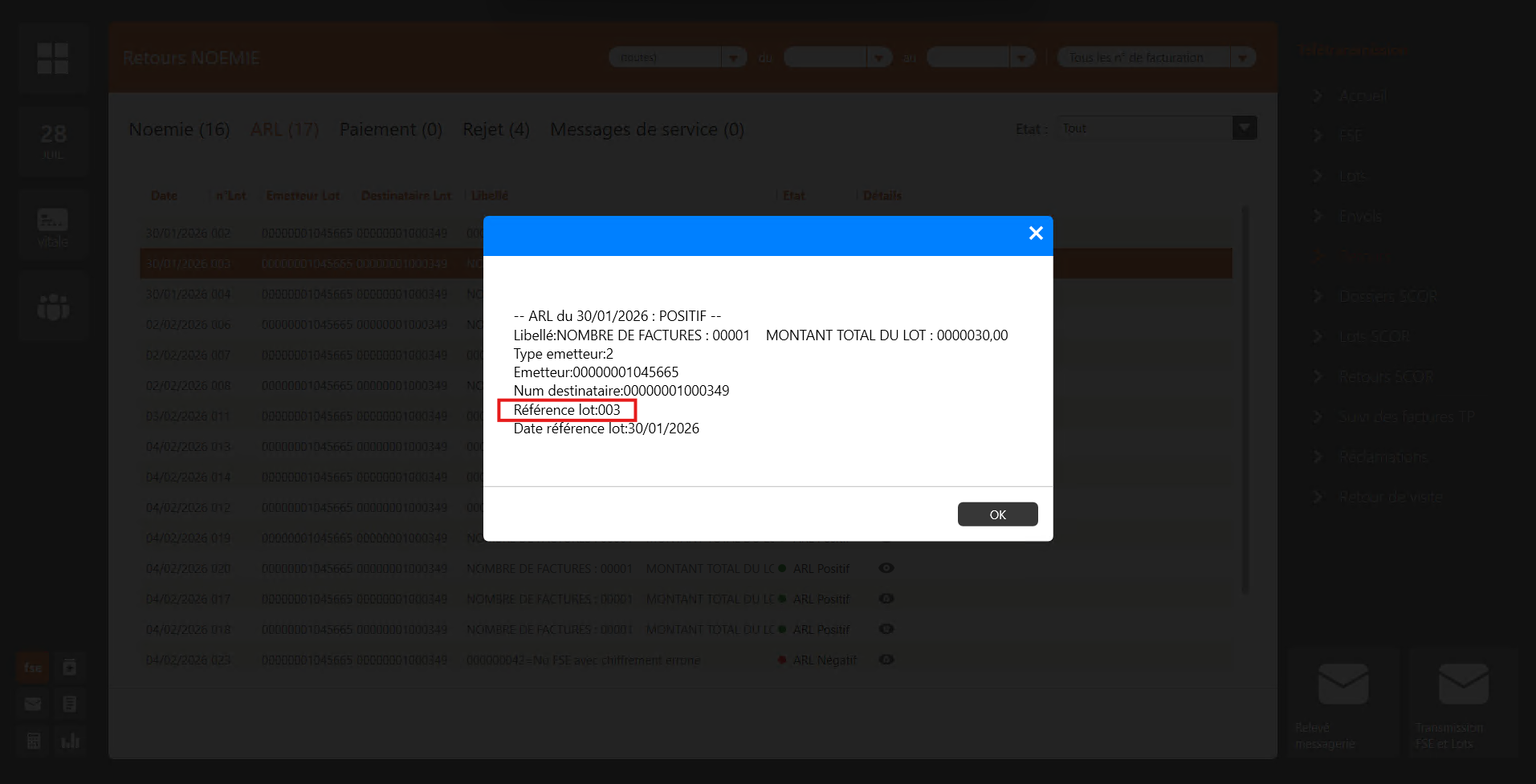Image resolution: width=1536 pixels, height=784 pixels.
Task: Select the fse shortcut icon
Action: coord(33,667)
